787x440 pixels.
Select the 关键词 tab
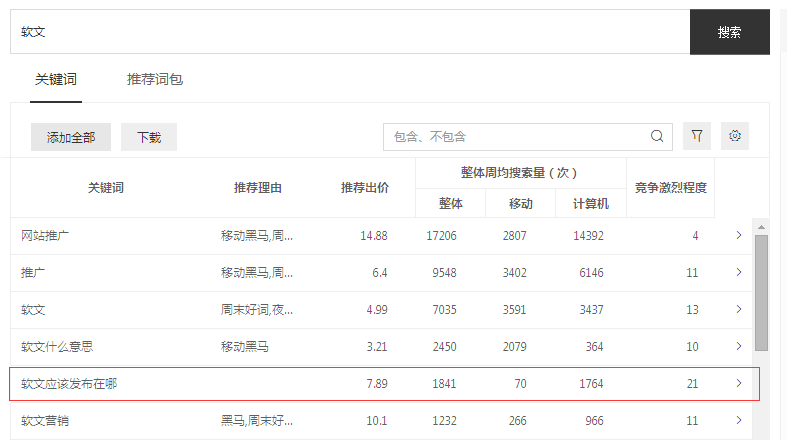(56, 79)
